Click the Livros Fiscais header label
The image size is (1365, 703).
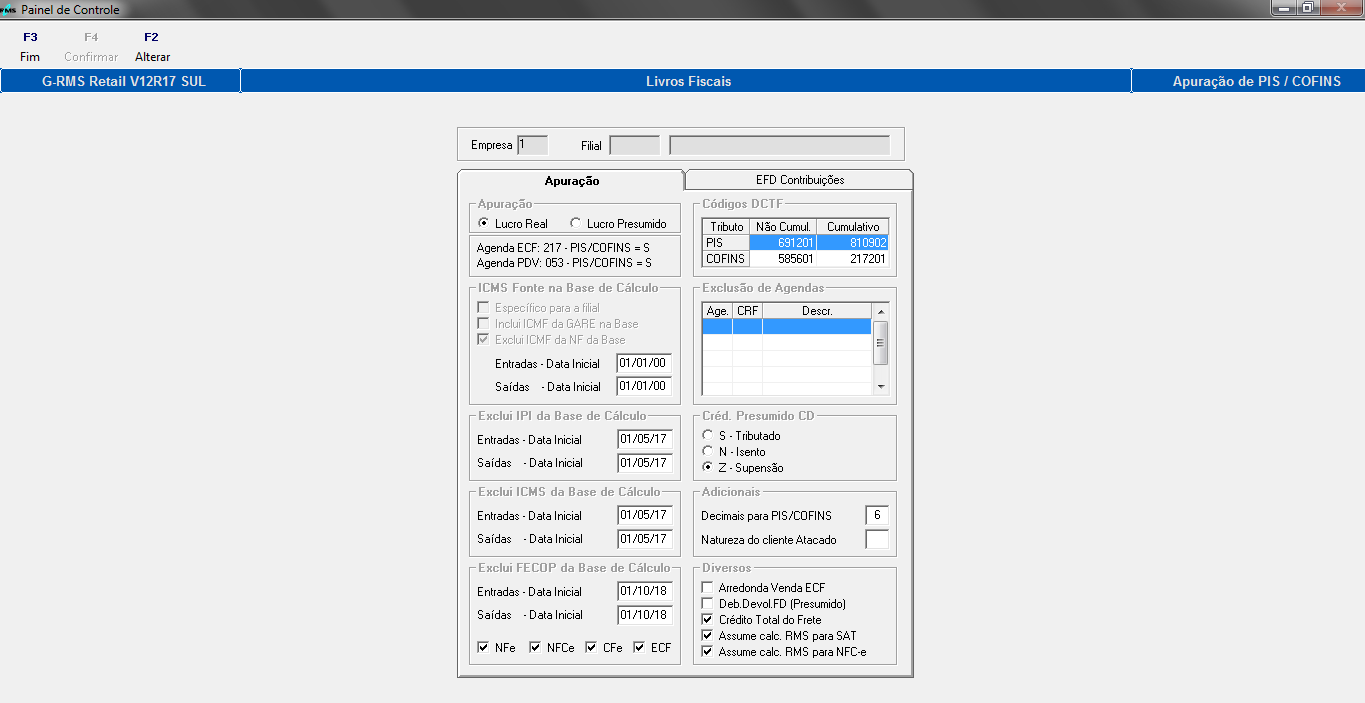tap(688, 81)
